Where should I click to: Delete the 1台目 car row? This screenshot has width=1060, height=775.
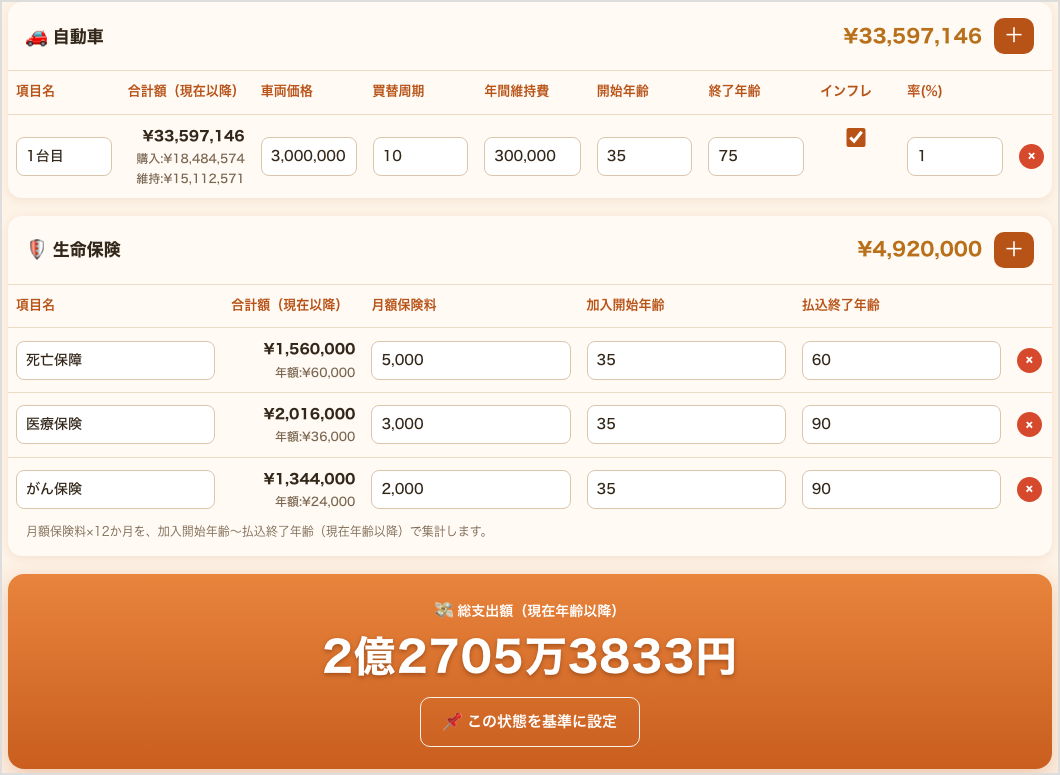click(x=1031, y=156)
